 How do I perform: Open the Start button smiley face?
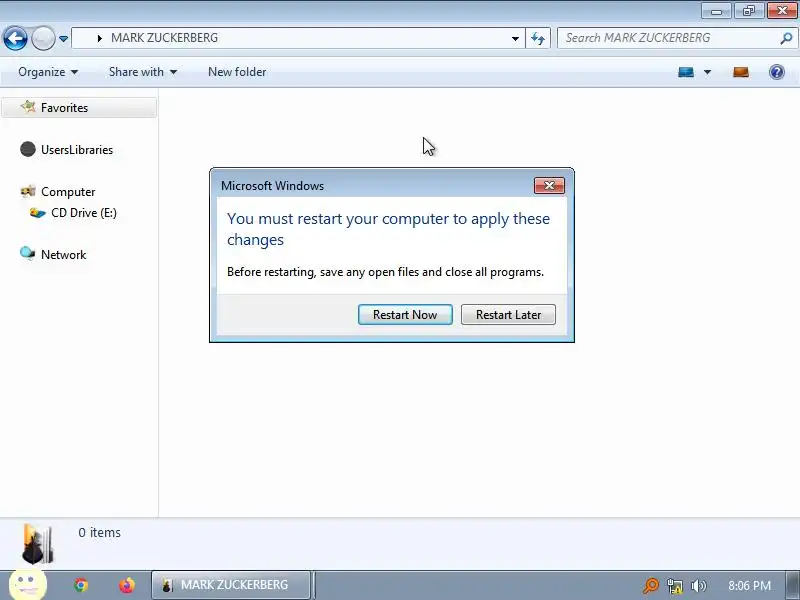(28, 585)
